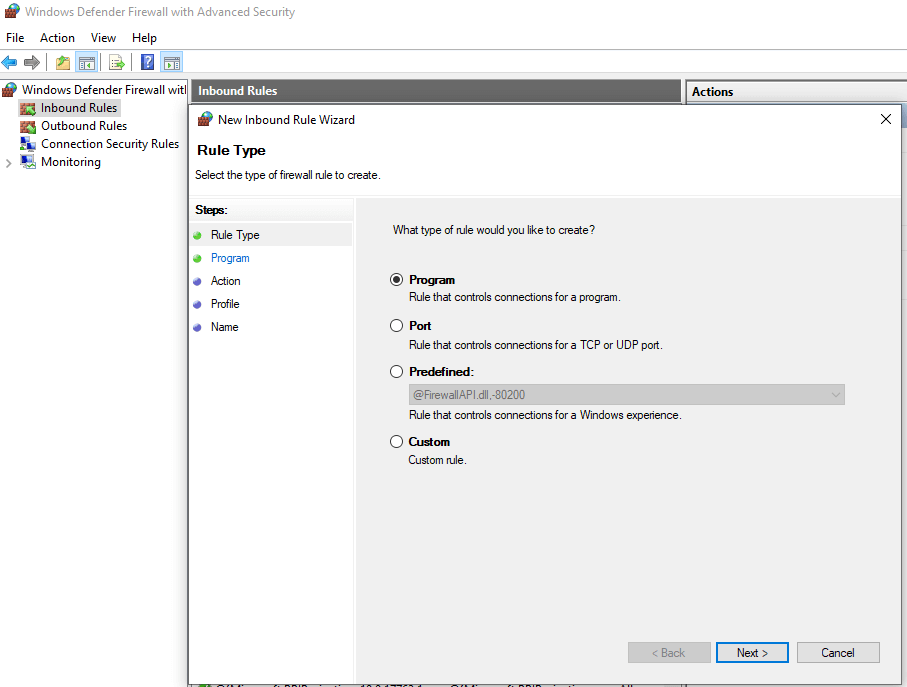Expand the Monitoring tree node

point(6,161)
